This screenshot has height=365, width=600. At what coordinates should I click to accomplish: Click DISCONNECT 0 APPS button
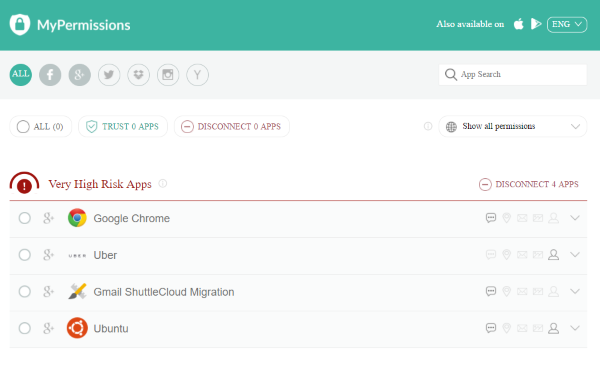point(232,126)
